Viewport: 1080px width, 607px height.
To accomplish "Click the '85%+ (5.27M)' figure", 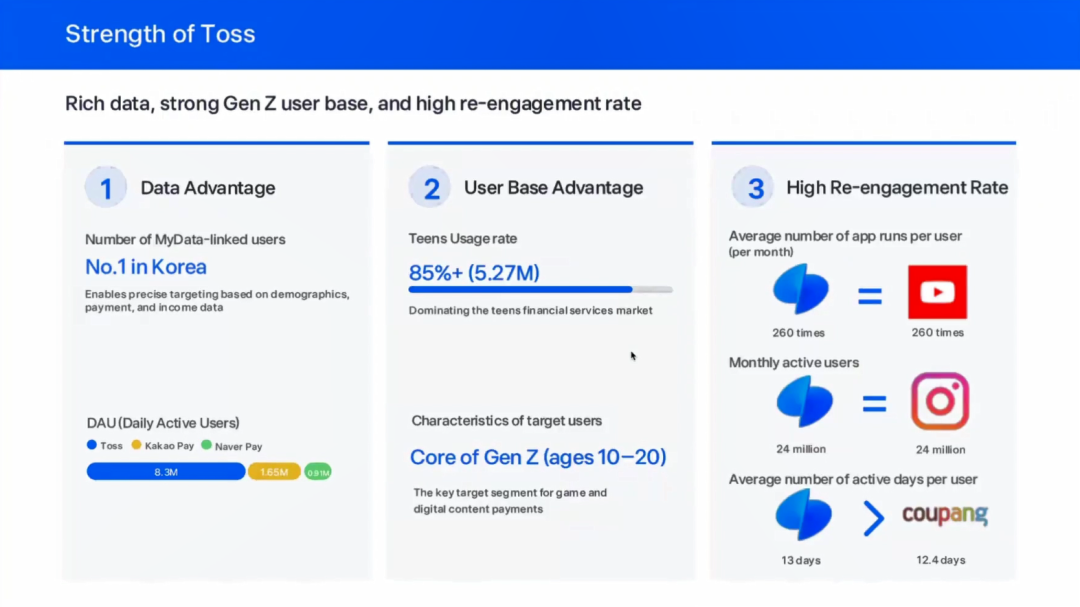I will (474, 273).
